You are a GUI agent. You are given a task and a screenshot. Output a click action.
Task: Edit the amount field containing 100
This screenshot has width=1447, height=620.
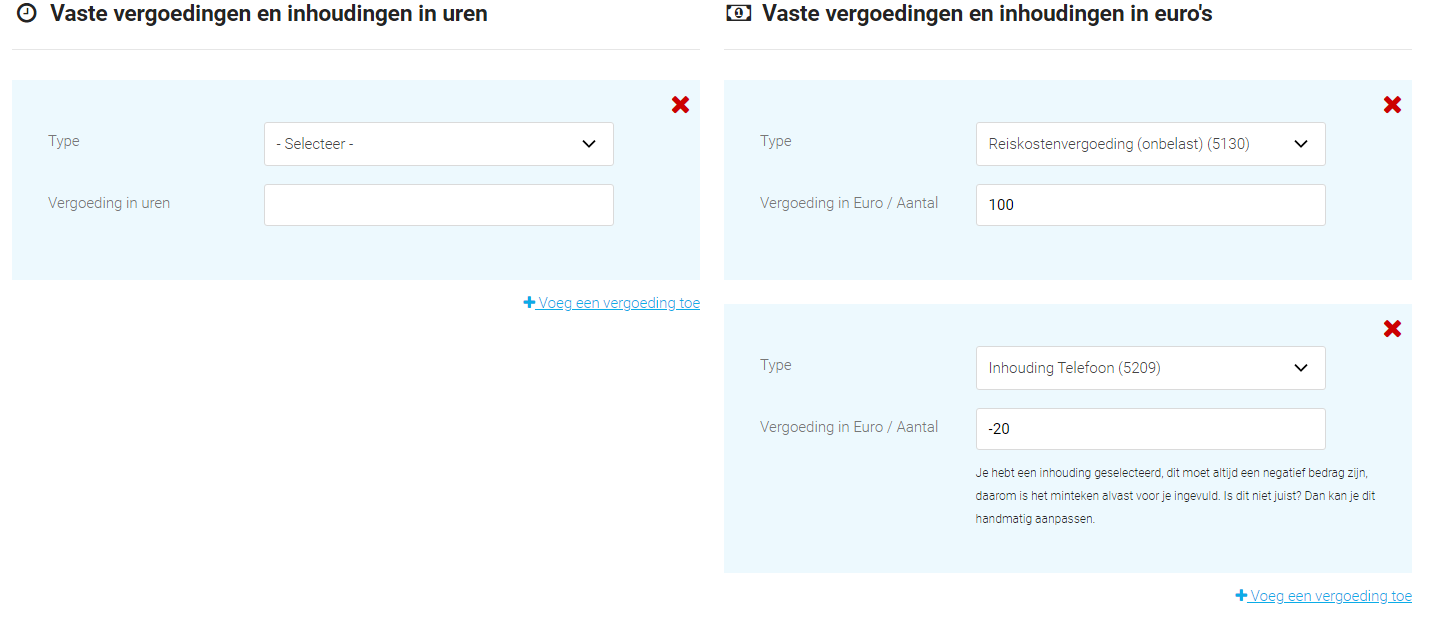coord(1151,205)
